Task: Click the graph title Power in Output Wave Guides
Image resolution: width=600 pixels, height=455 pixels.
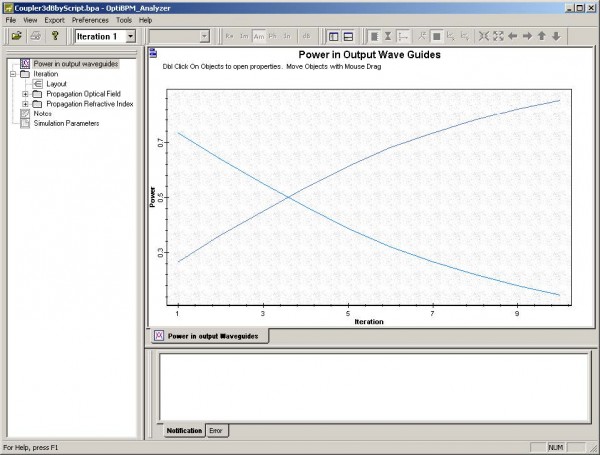Action: click(369, 55)
